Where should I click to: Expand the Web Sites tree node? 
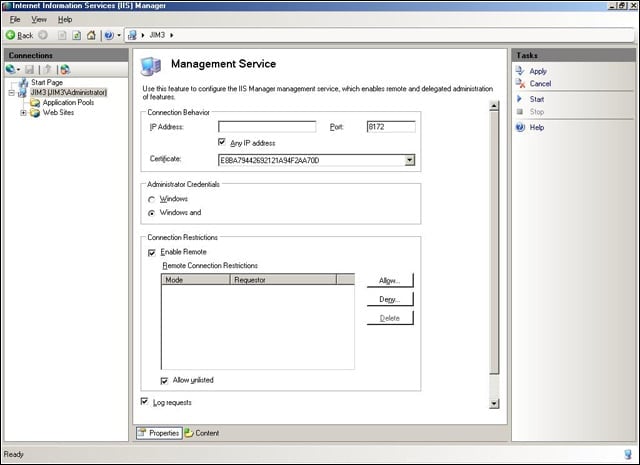(x=23, y=113)
